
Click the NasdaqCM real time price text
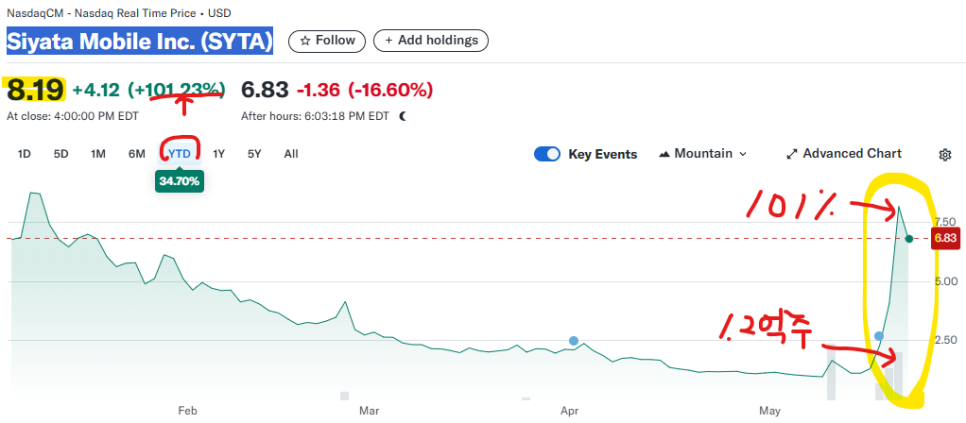pyautogui.click(x=119, y=13)
